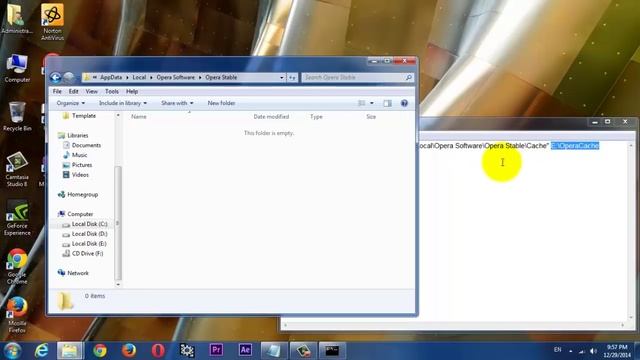Select Local Disk (E:)
Image resolution: width=640 pixels, height=360 pixels.
pyautogui.click(x=89, y=244)
